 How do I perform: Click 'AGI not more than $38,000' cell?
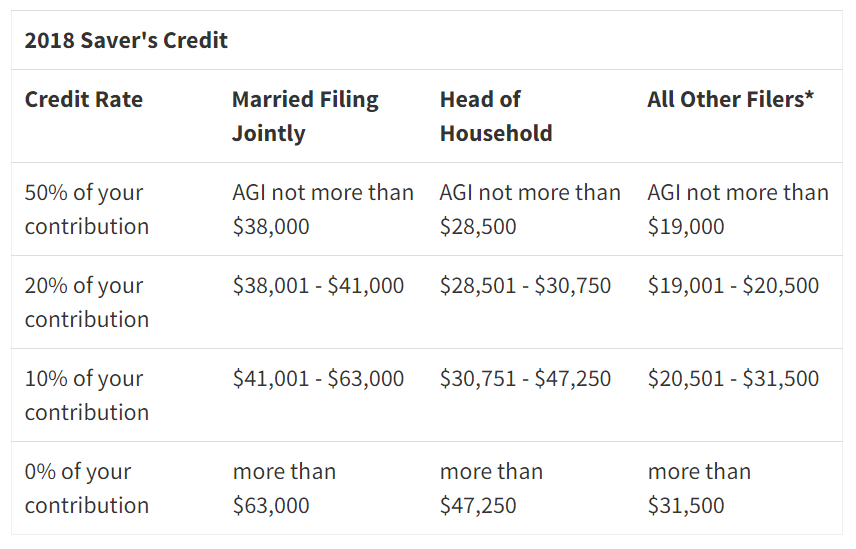(x=322, y=209)
